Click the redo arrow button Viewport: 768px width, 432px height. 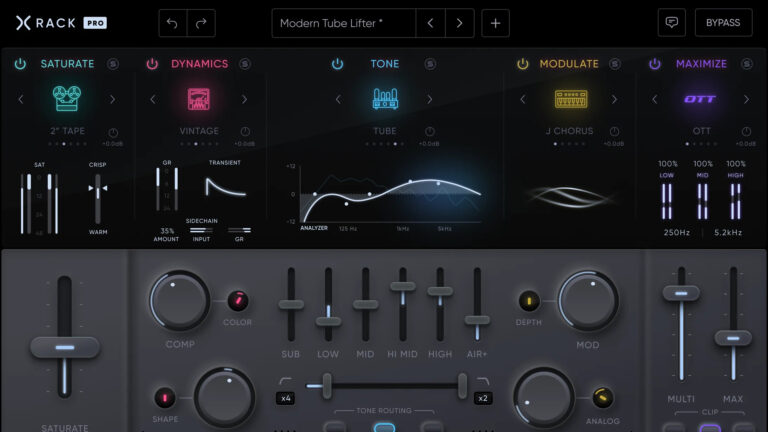(x=201, y=23)
